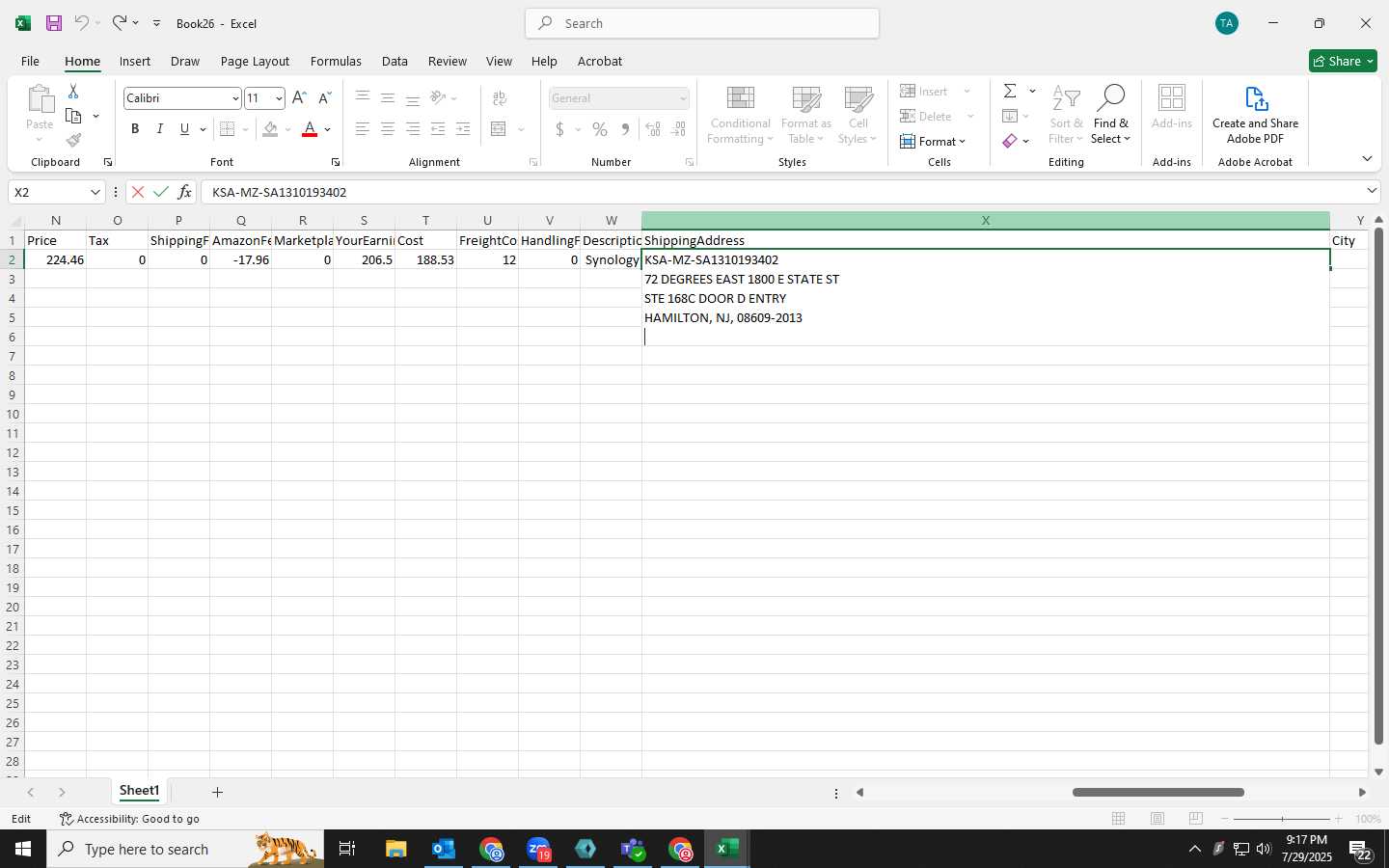
Task: Click Create and Share Adobe PDF
Action: (x=1255, y=116)
